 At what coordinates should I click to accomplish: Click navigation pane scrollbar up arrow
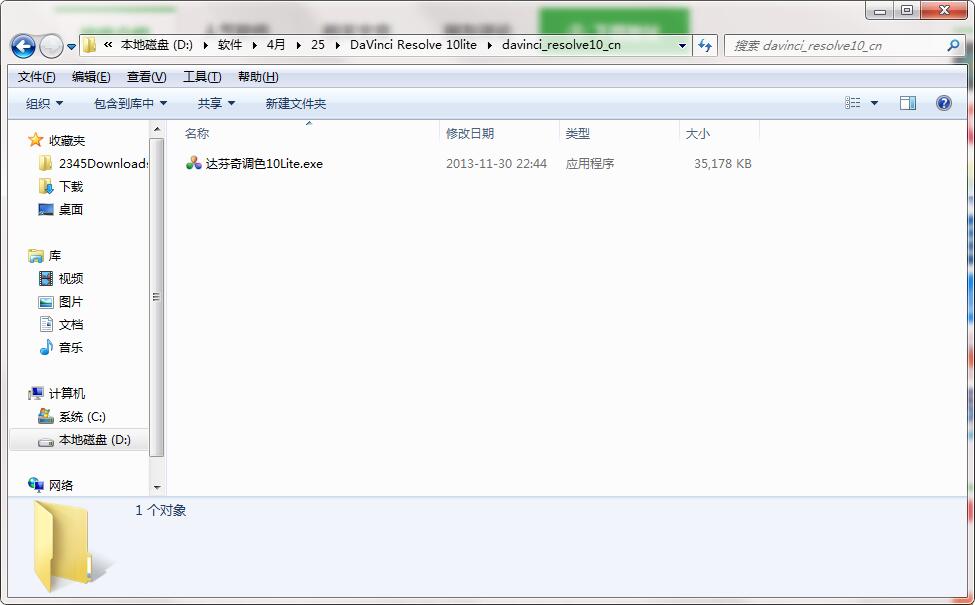(157, 129)
